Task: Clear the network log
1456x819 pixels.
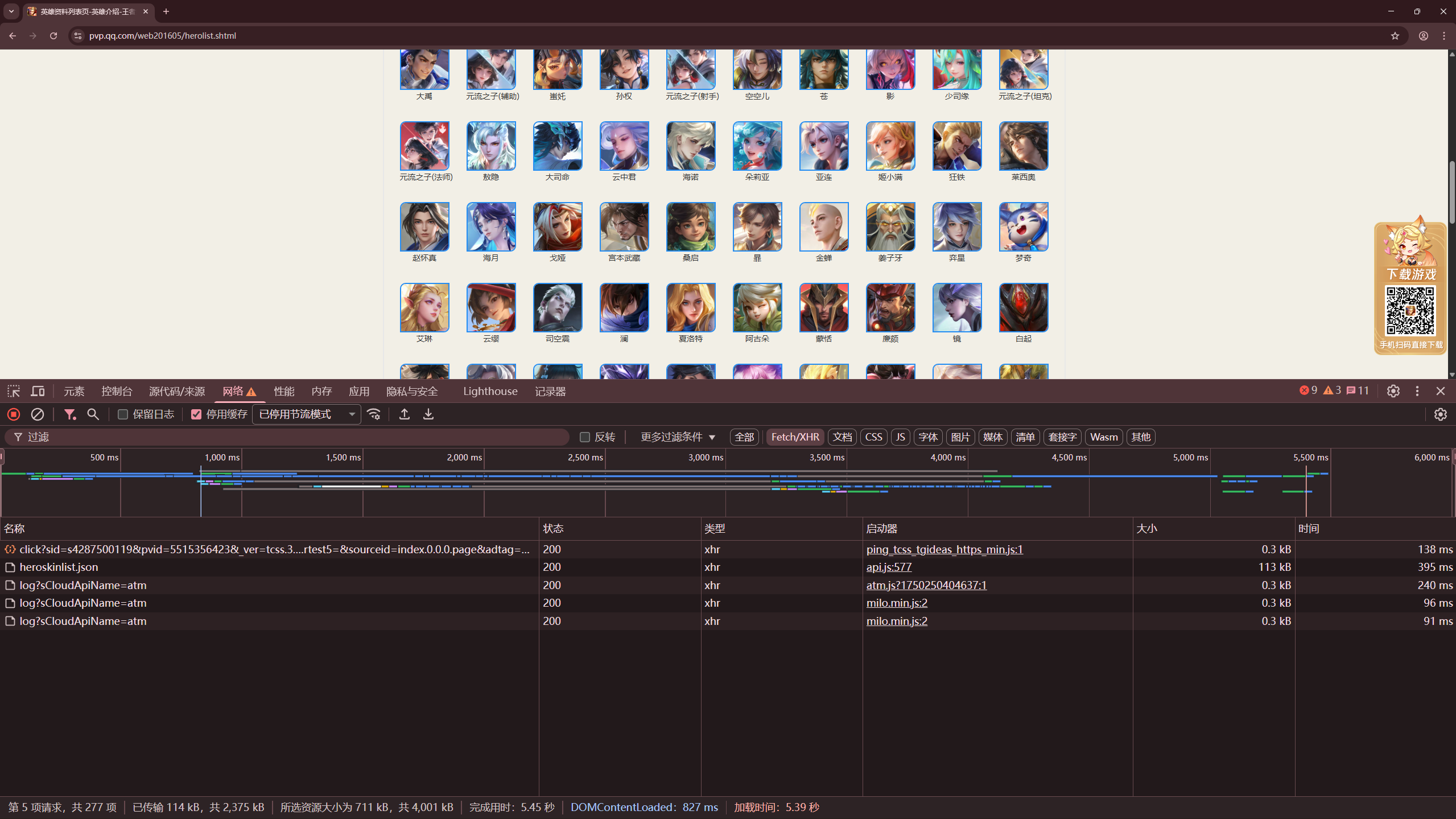Action: coord(38,414)
